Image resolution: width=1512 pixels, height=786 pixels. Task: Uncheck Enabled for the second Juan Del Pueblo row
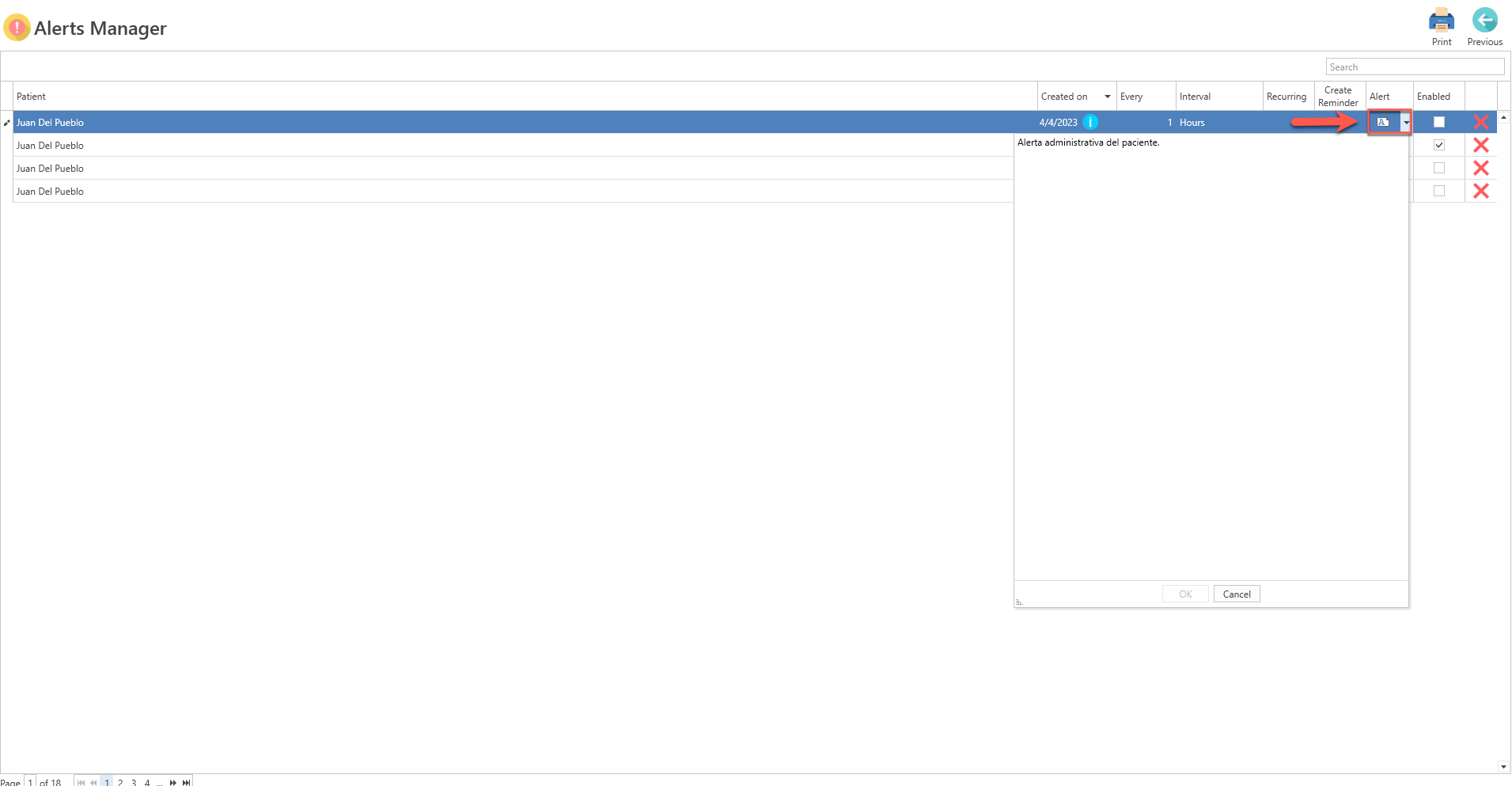click(1438, 145)
